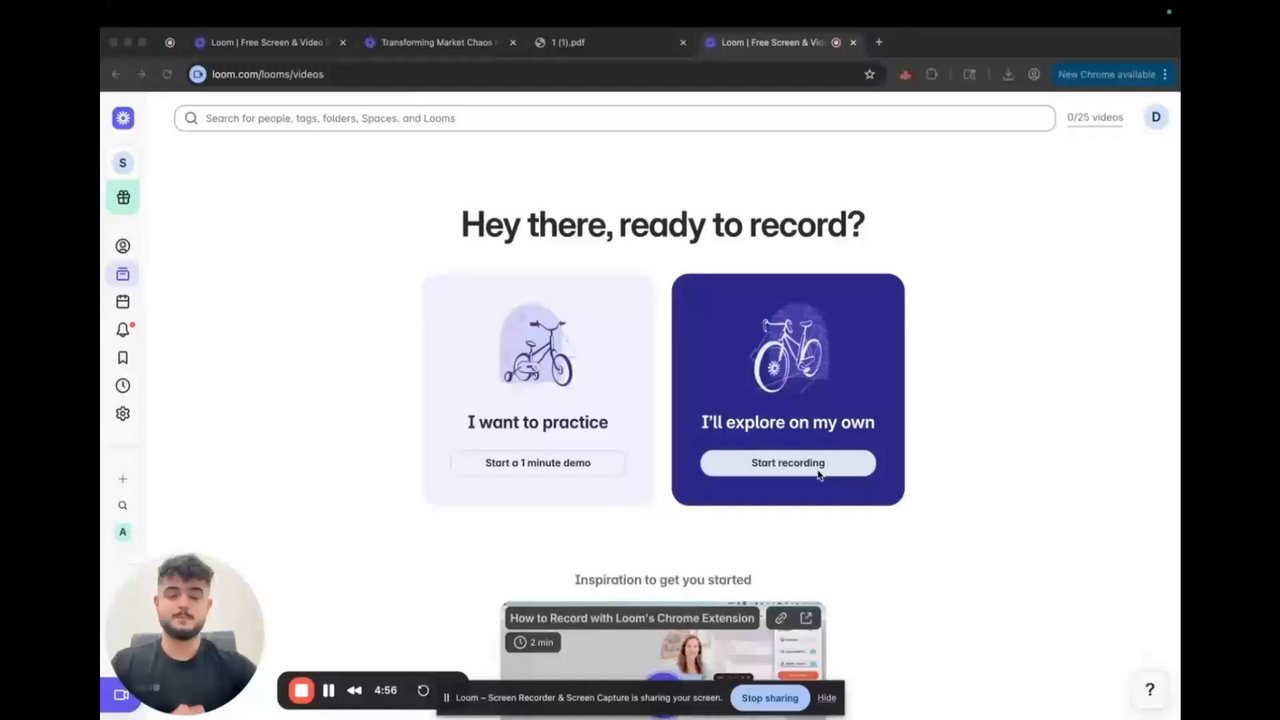Viewport: 1280px width, 720px height.
Task: Click the rewind icon on recording bar
Action: tap(354, 690)
